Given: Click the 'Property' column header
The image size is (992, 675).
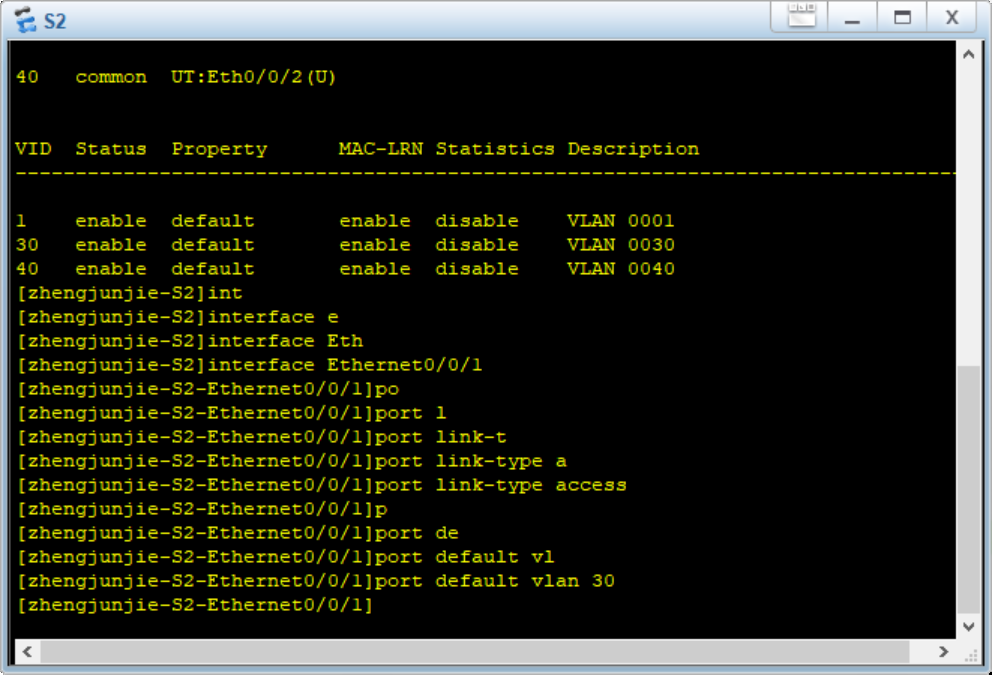Looking at the screenshot, I should point(220,149).
